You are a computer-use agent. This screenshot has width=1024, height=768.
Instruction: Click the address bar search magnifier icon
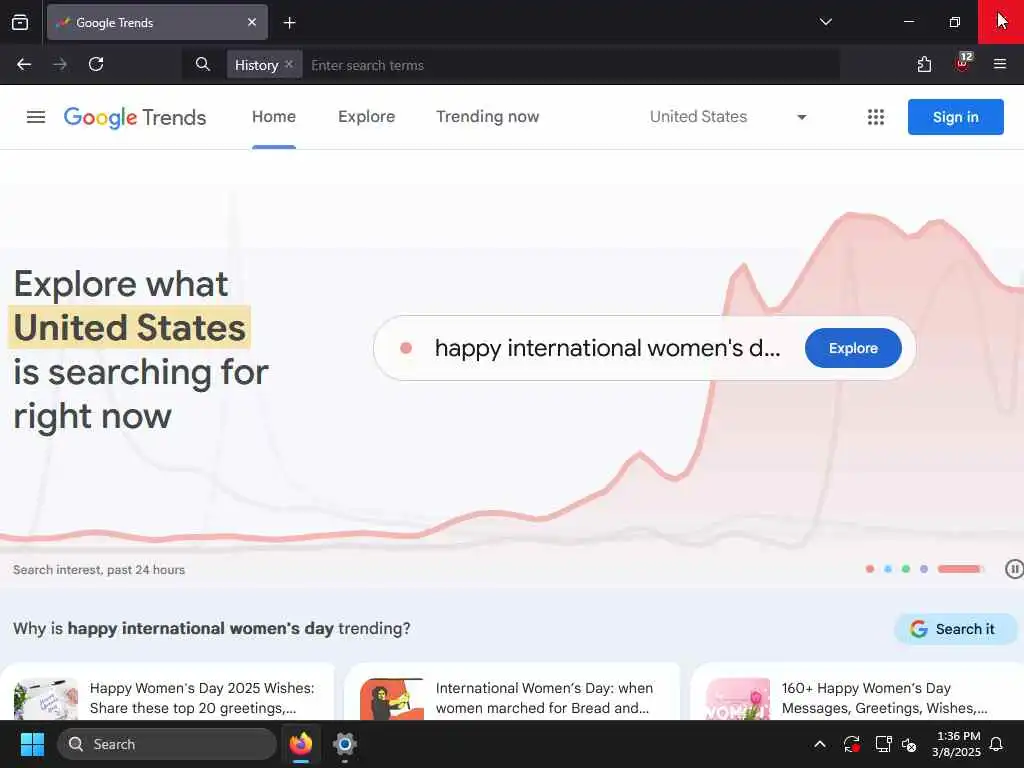[203, 64]
